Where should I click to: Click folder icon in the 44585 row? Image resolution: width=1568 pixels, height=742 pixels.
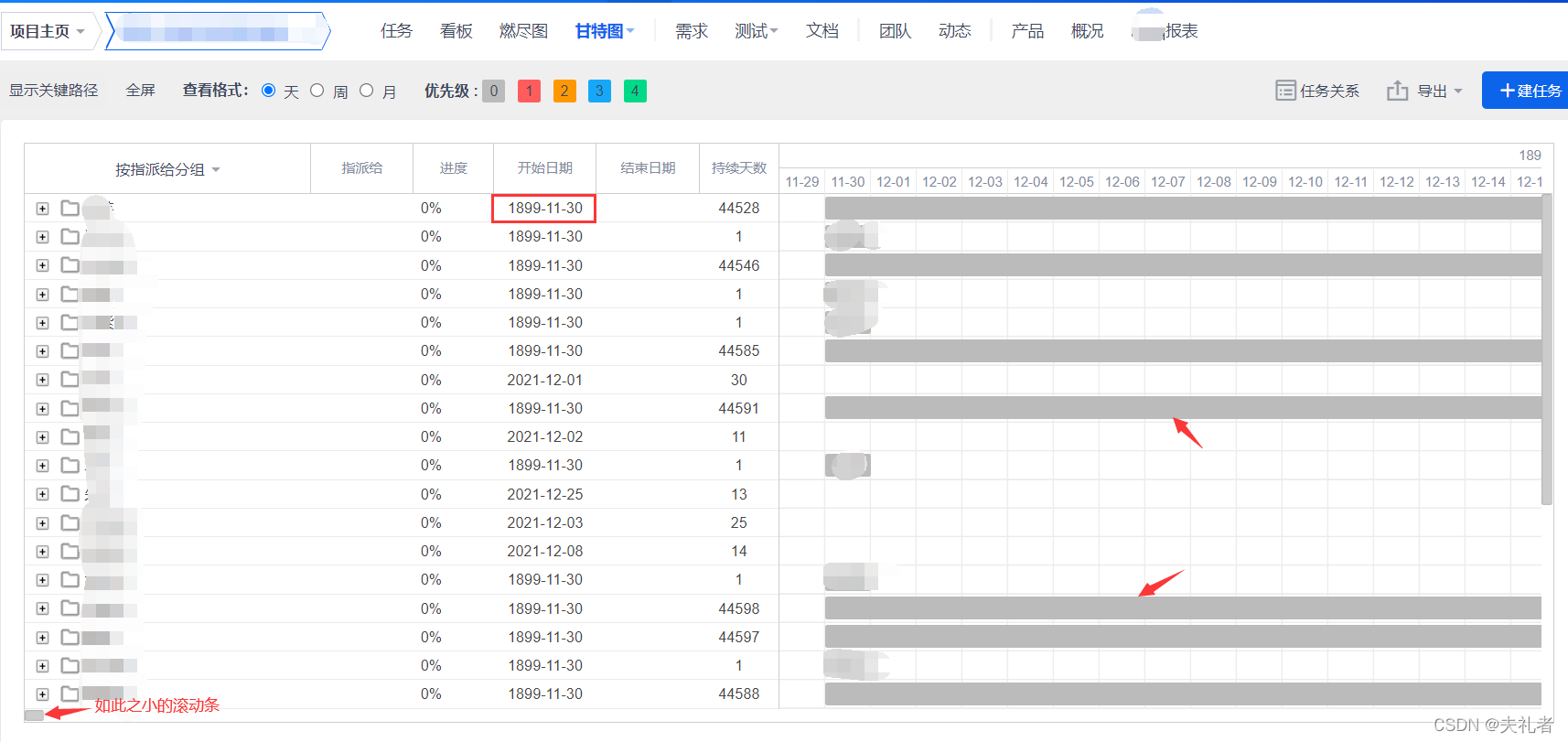[x=70, y=350]
